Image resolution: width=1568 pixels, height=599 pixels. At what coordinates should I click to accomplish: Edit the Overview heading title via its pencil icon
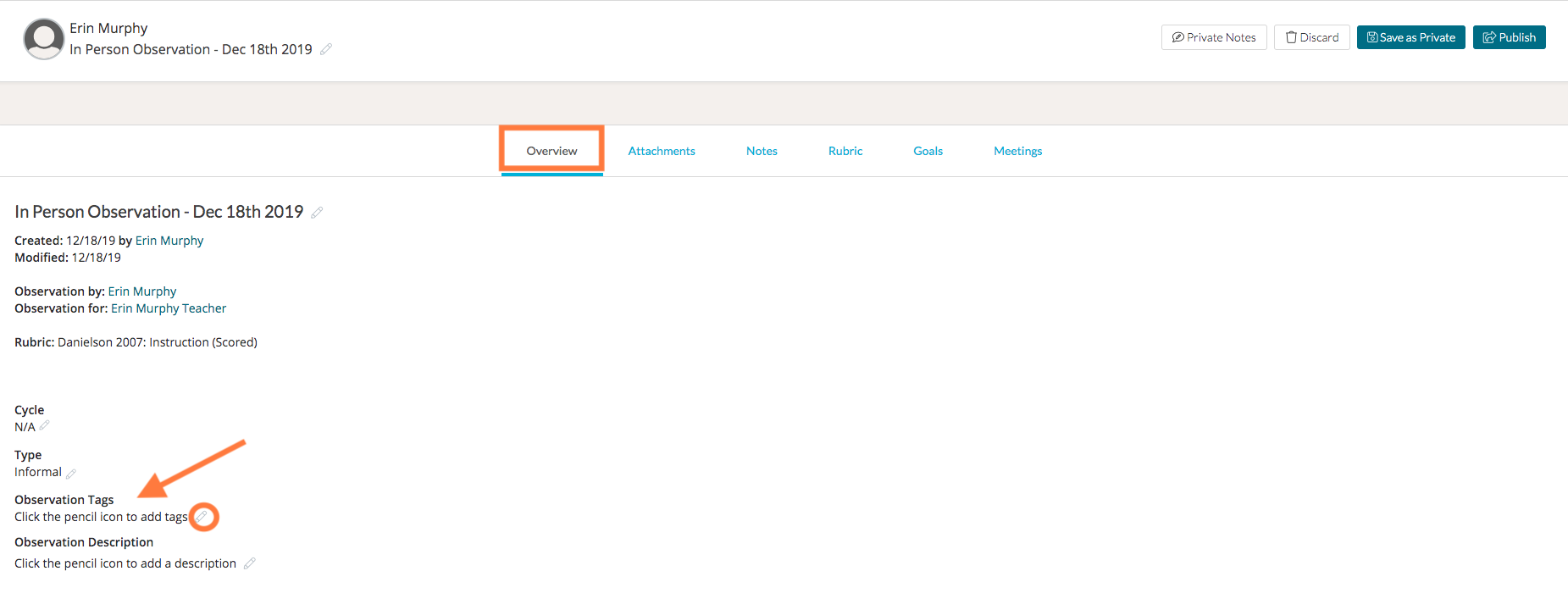317,213
